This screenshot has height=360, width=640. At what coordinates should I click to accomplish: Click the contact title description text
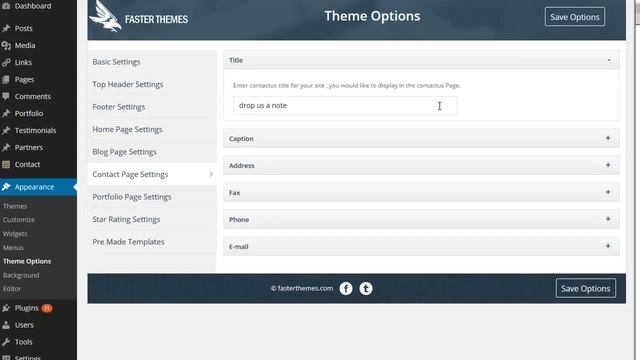click(x=347, y=85)
